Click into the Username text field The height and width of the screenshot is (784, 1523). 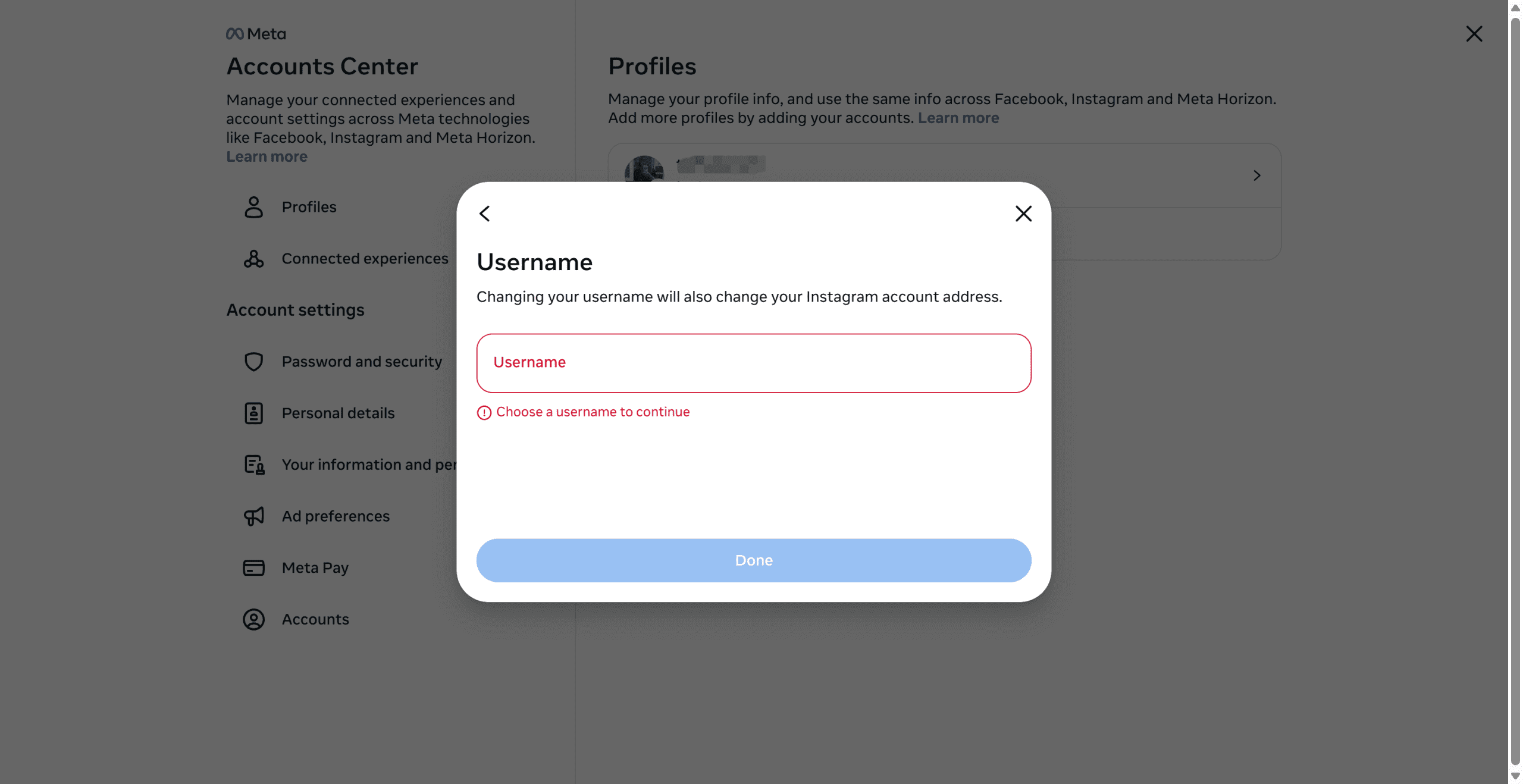coord(753,363)
